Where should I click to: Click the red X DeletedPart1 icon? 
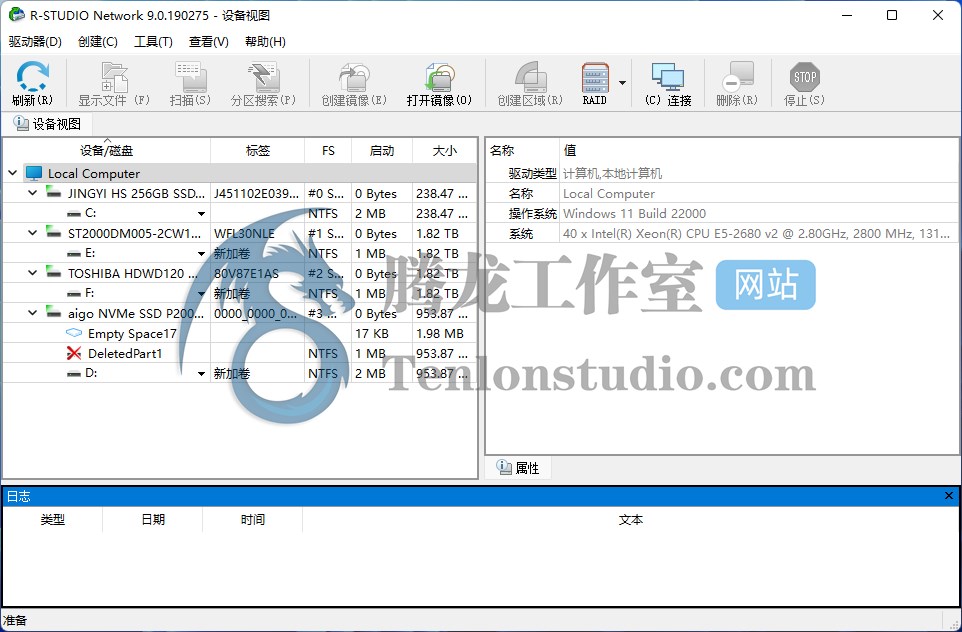click(74, 353)
